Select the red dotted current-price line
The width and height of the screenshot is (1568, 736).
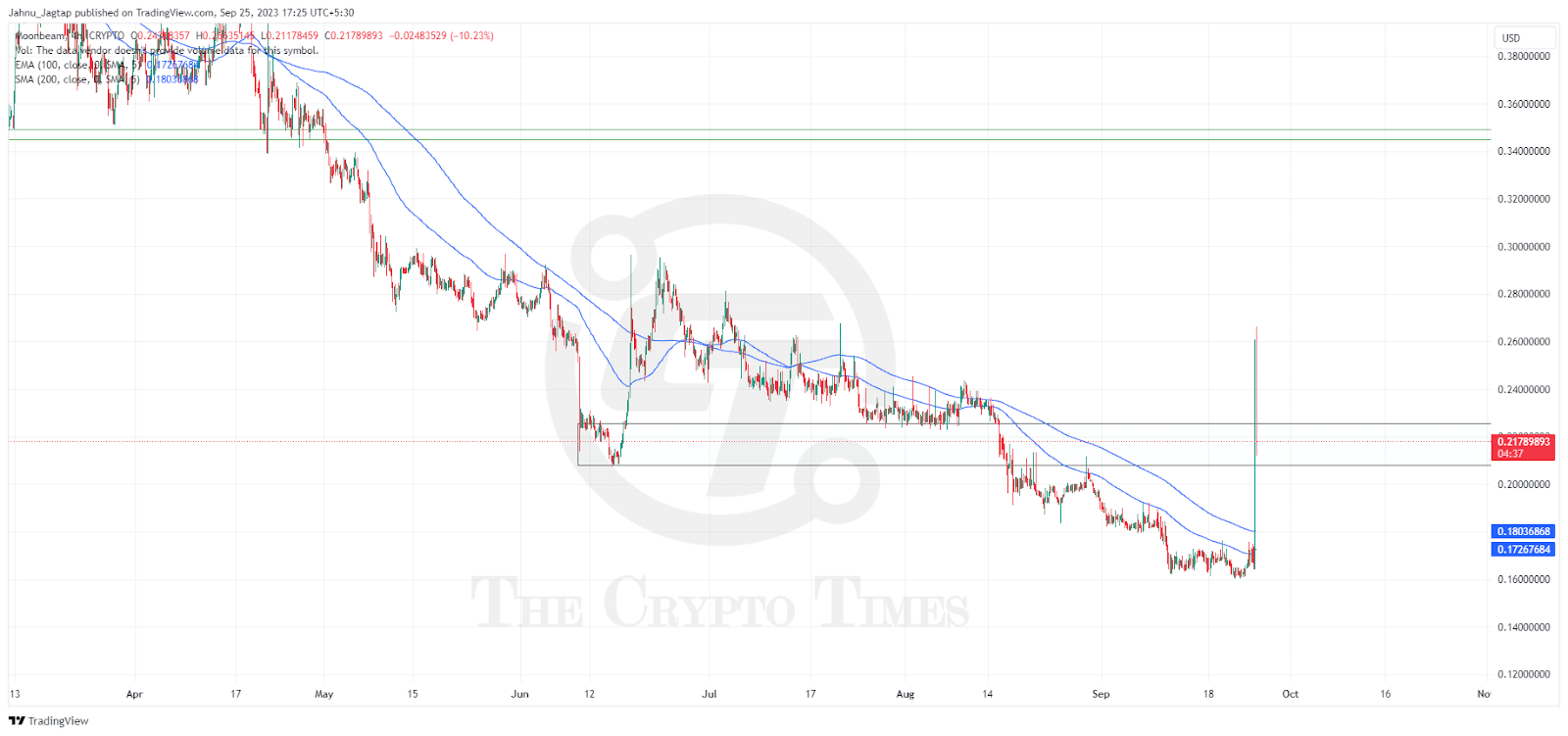click(750, 442)
